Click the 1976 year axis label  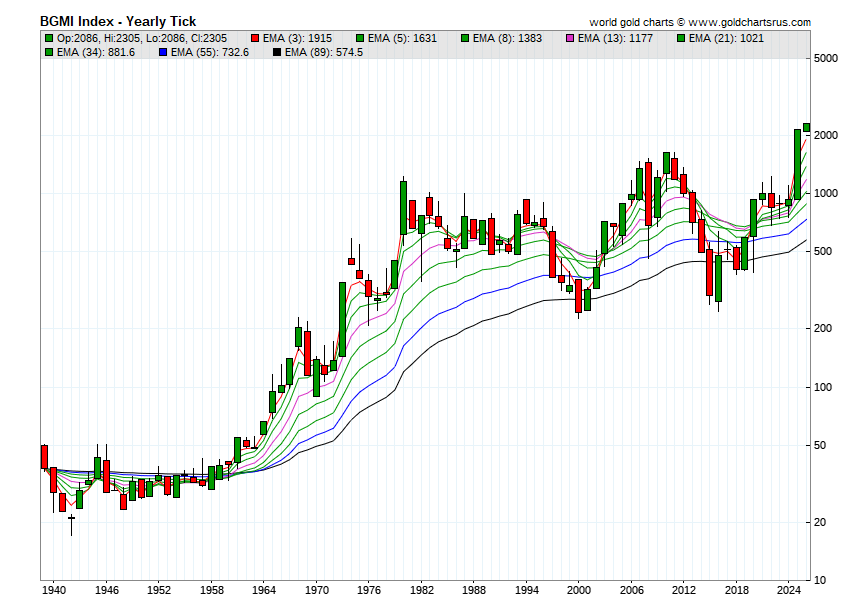(x=369, y=590)
